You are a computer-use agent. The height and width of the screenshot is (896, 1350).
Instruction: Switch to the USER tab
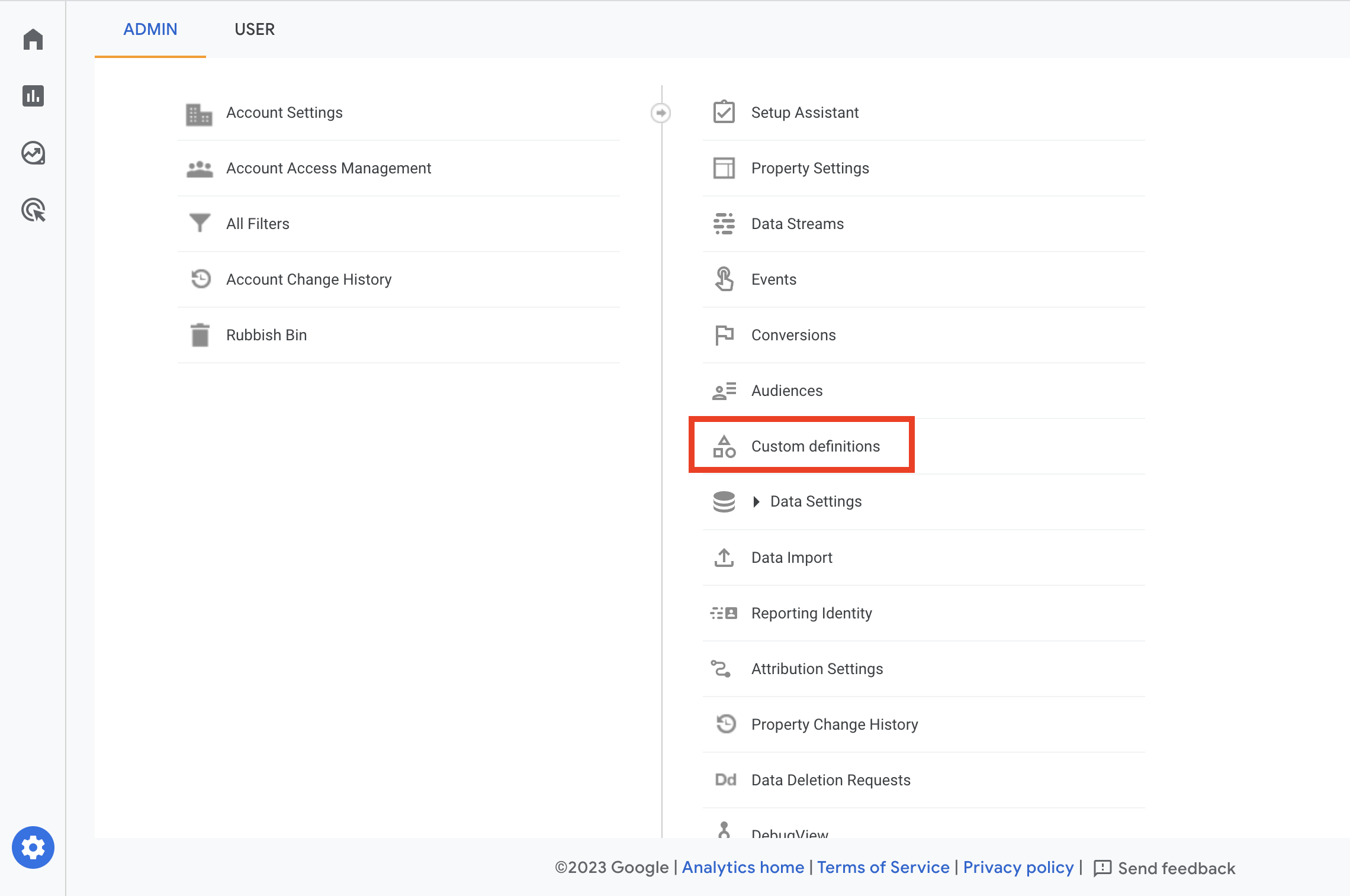click(x=255, y=29)
